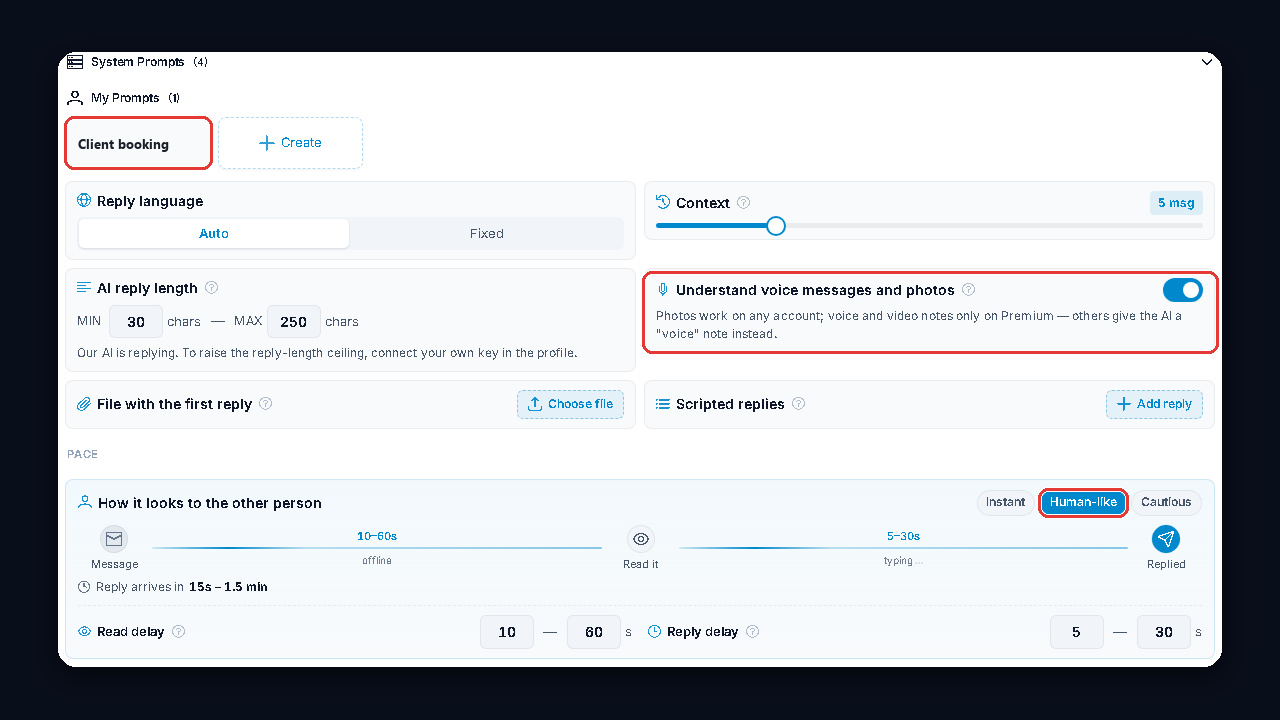Click the history icon beside Context
This screenshot has width=1280, height=720.
[x=663, y=202]
